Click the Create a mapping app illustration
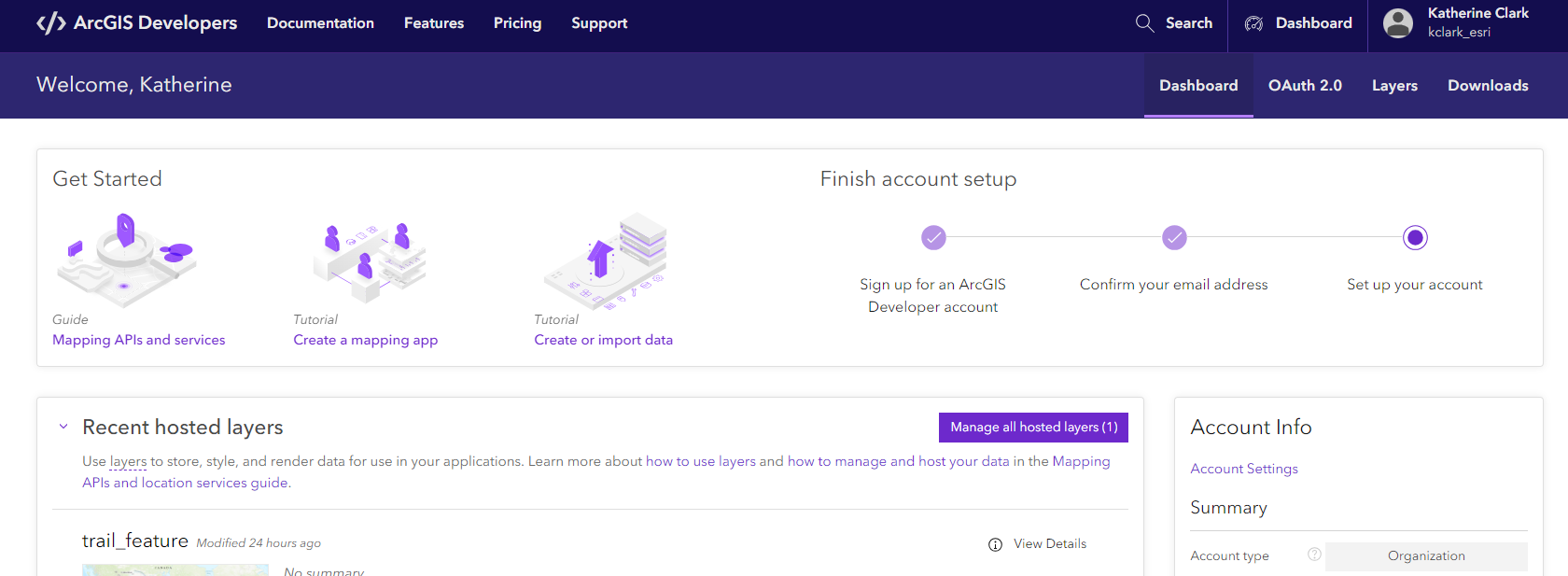Viewport: 1568px width, 576px height. click(370, 261)
